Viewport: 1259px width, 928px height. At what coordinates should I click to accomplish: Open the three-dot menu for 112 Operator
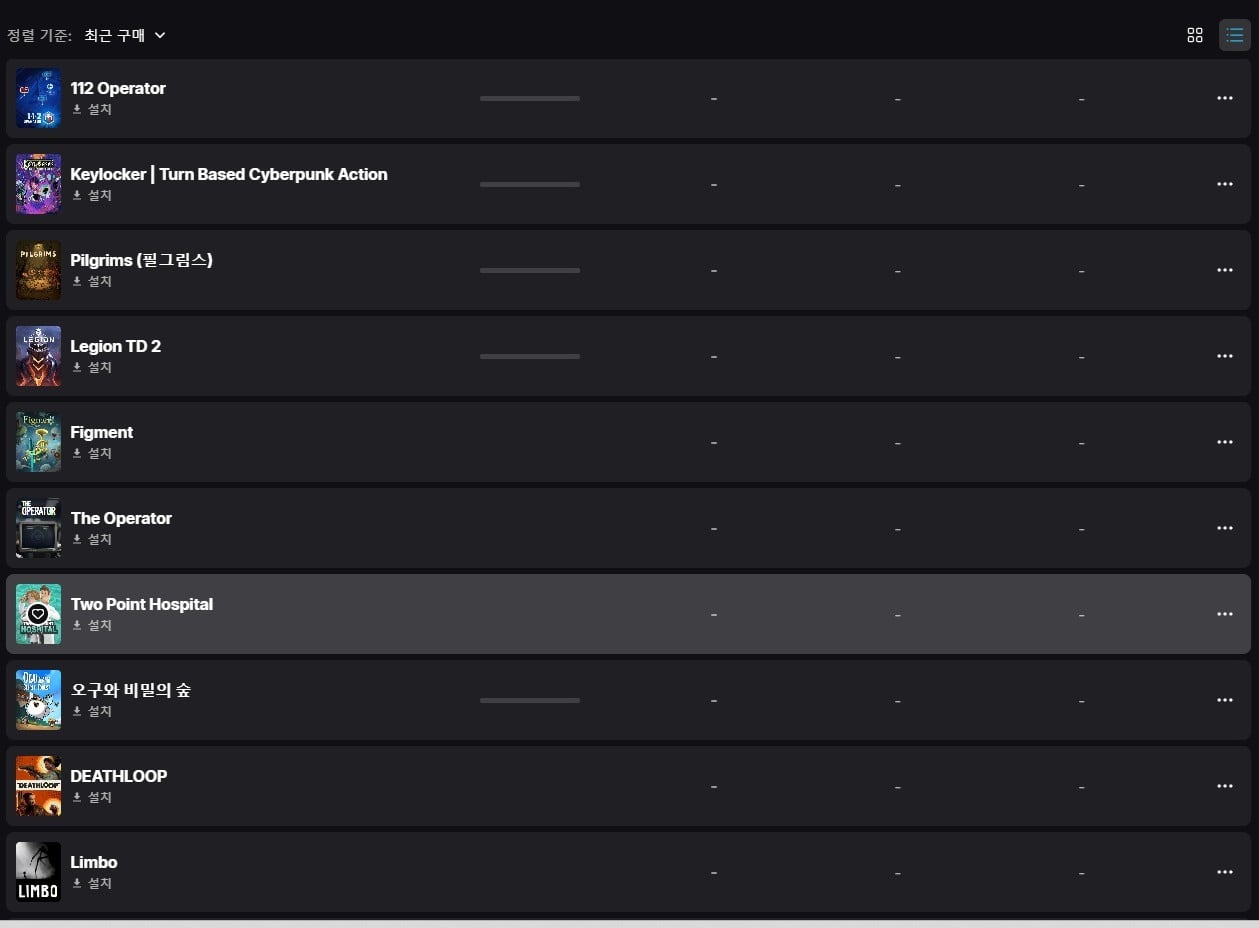(1225, 98)
